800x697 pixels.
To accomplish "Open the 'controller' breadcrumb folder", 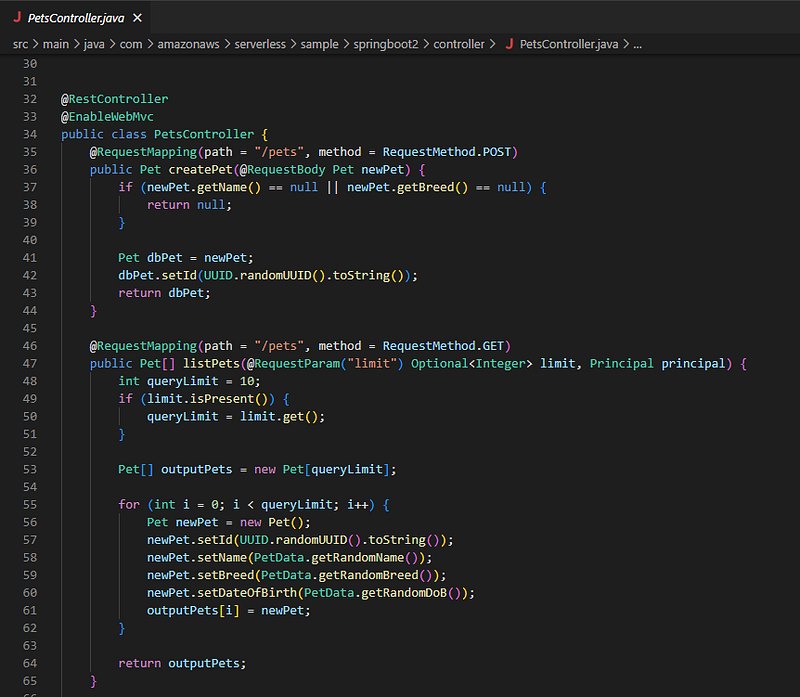I will click(x=458, y=44).
